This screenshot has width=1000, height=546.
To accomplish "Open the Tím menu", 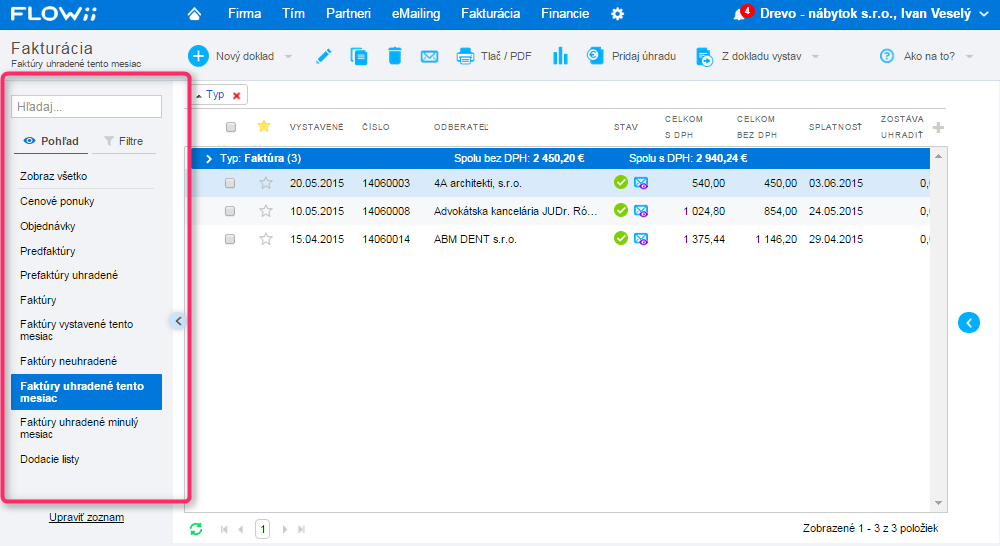I will coord(293,13).
